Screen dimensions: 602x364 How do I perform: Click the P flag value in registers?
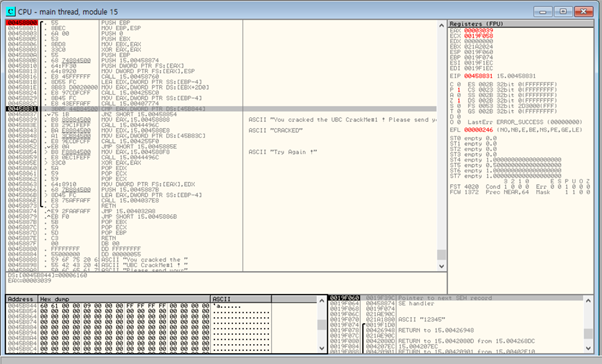point(458,89)
